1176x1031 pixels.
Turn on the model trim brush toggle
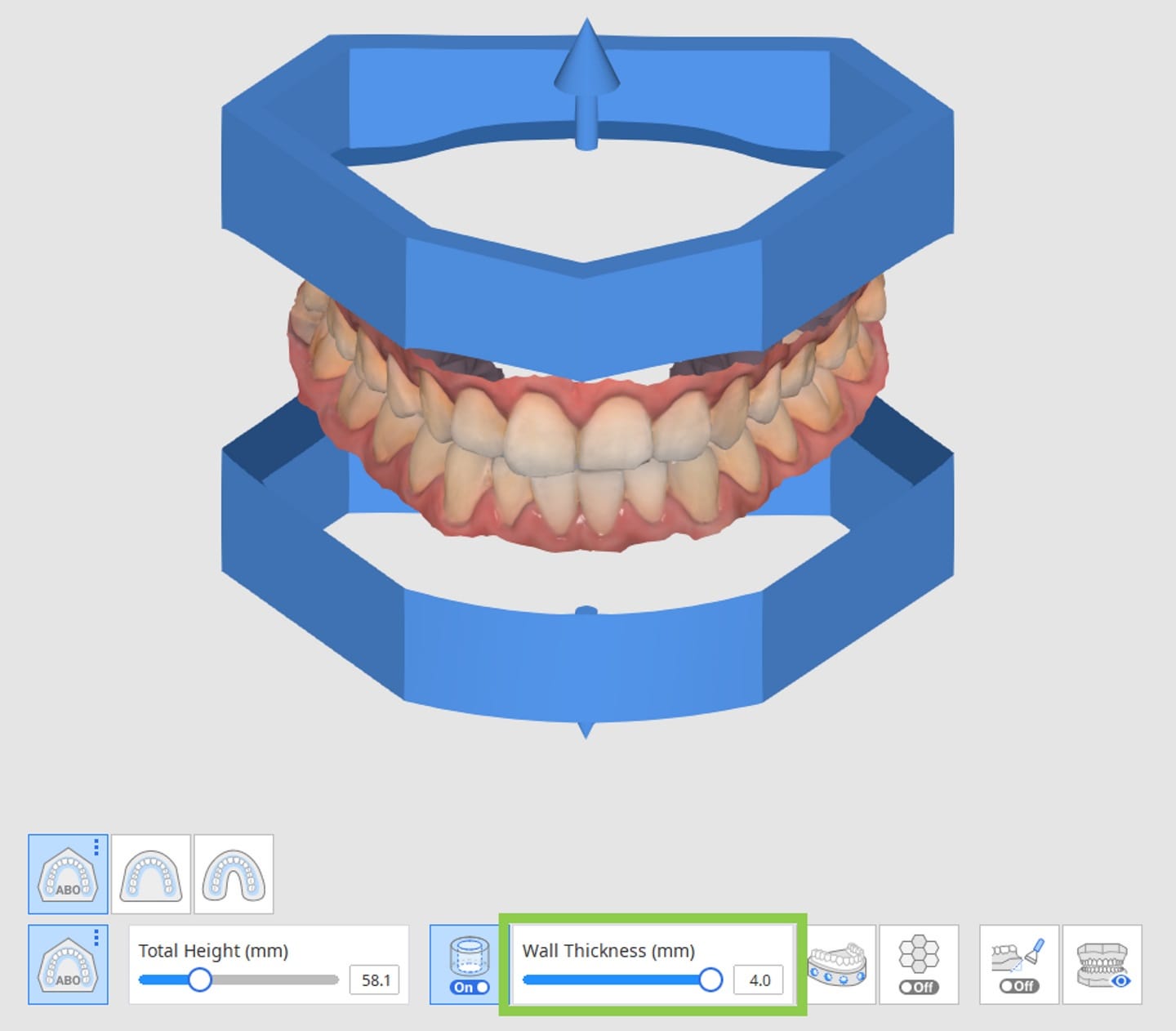[1018, 986]
